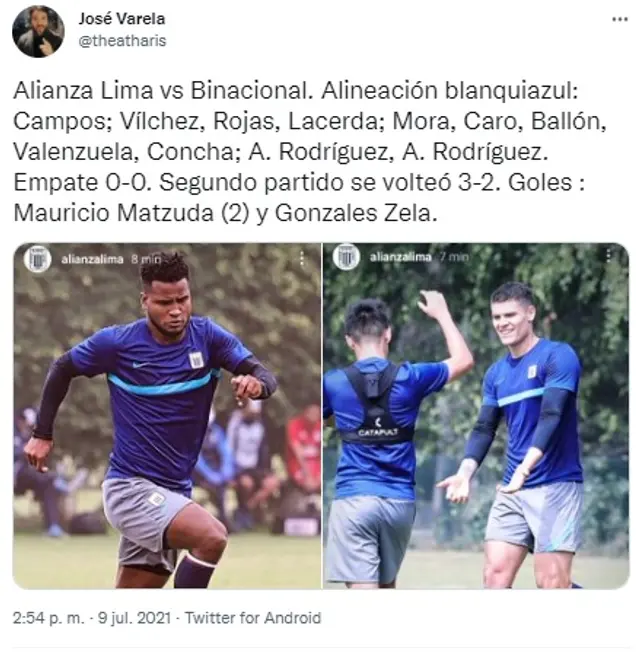Click the 7 min story time label
The width and height of the screenshot is (640, 658).
[x=454, y=257]
